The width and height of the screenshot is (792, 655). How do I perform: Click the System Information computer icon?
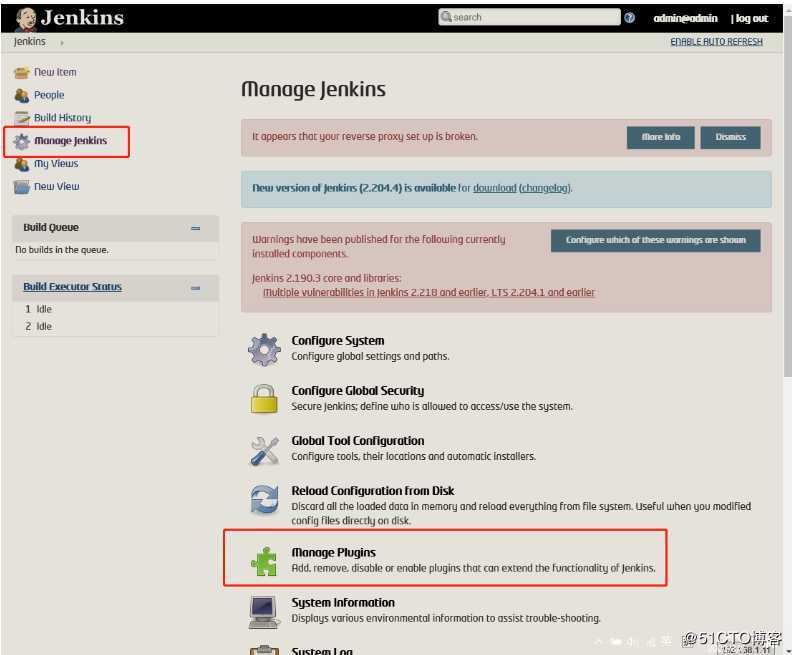coord(264,612)
